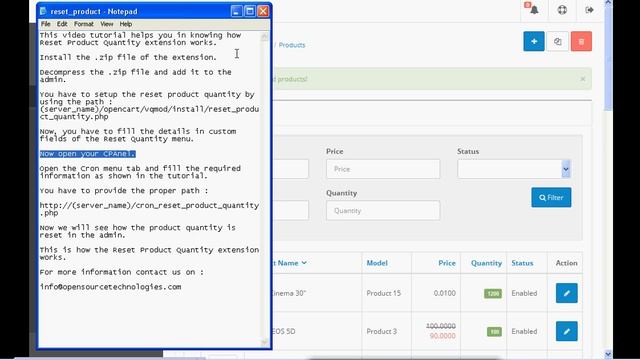The image size is (640, 360).
Task: Dismiss the green success alert
Action: tap(583, 79)
